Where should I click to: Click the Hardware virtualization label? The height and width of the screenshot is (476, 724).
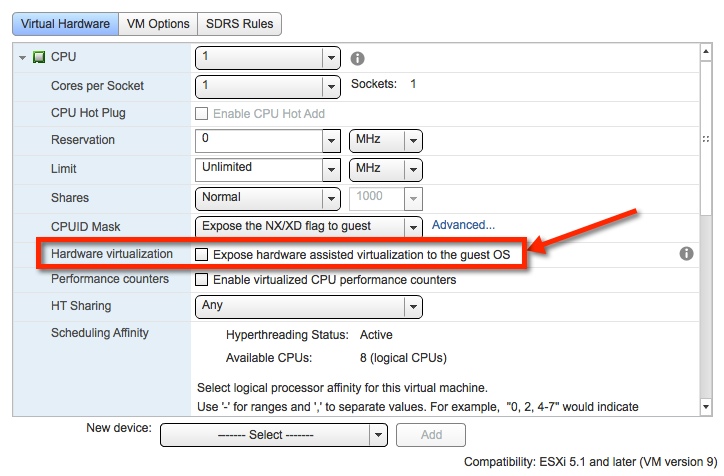112,254
